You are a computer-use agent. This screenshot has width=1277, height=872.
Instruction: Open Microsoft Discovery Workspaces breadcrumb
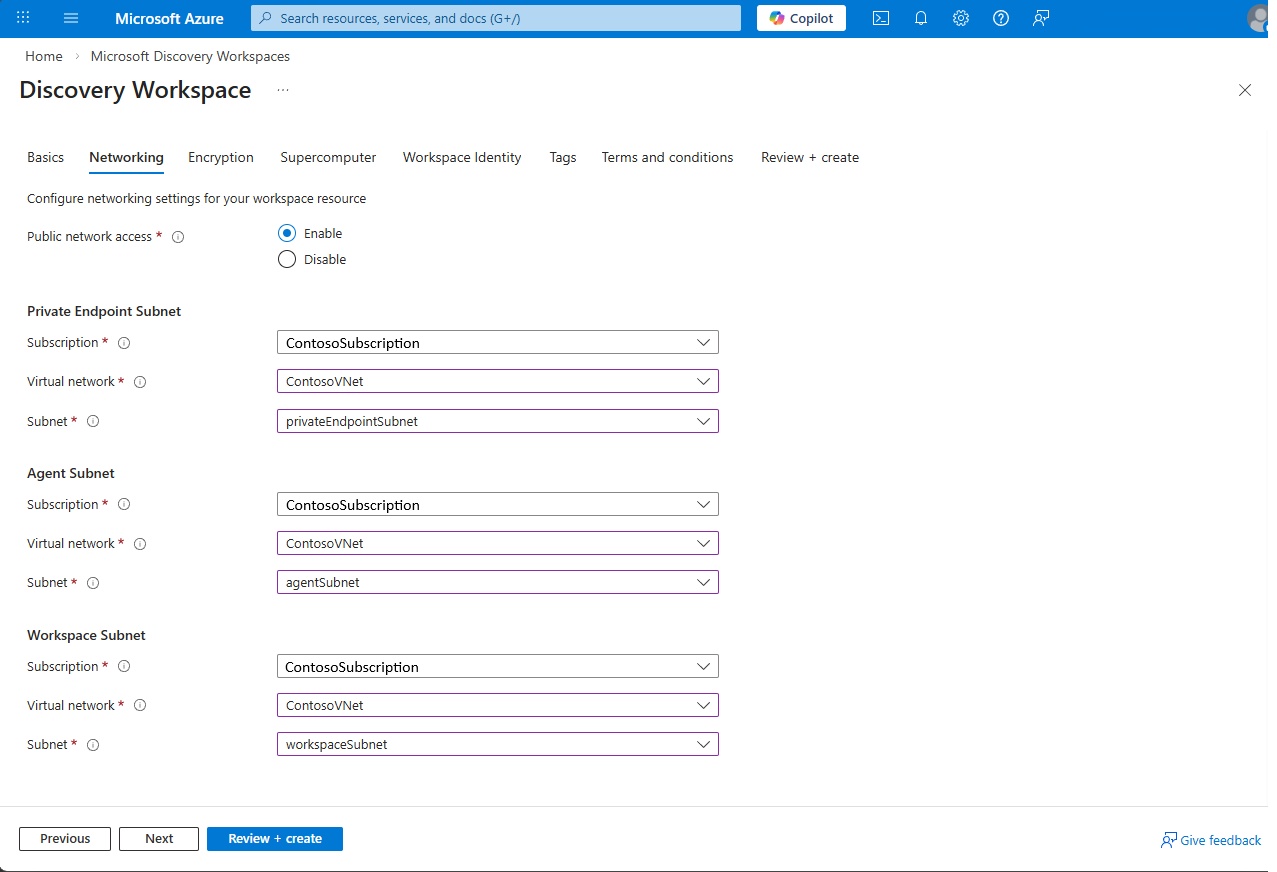[x=190, y=56]
